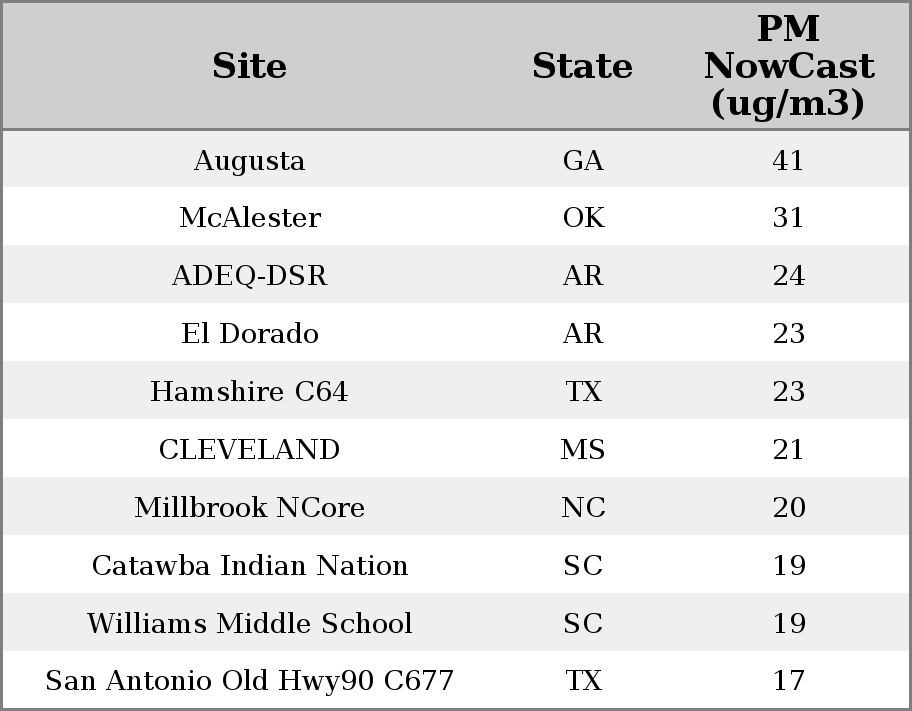The height and width of the screenshot is (711, 912).
Task: Select the Millbrook NCore site cell
Action: point(250,507)
